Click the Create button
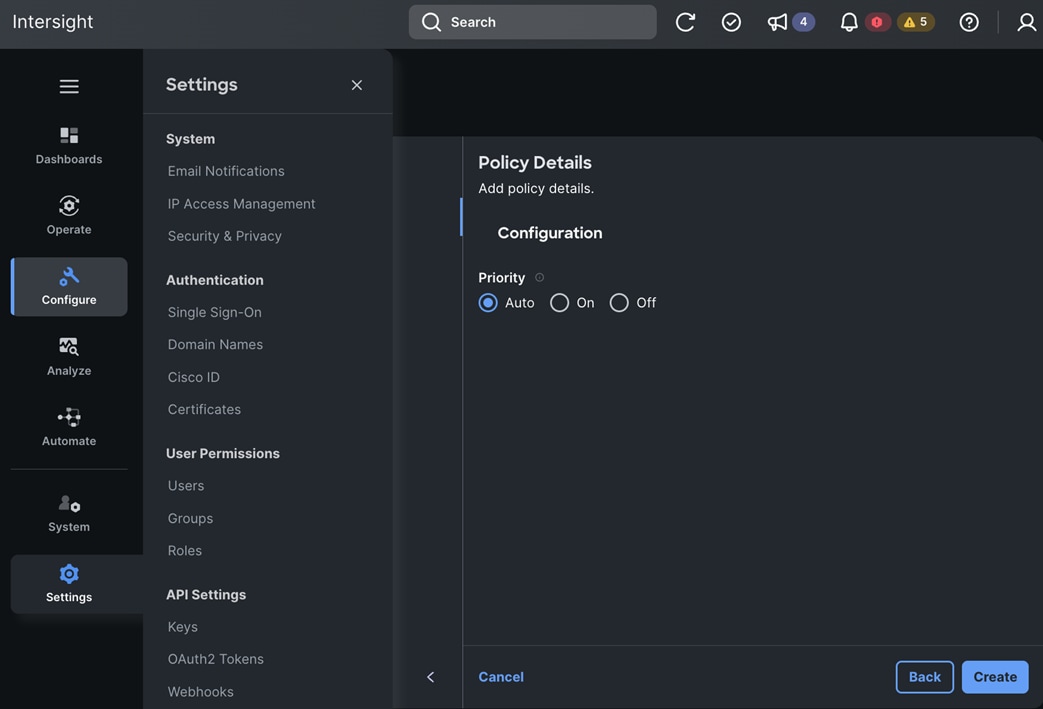 click(x=995, y=677)
